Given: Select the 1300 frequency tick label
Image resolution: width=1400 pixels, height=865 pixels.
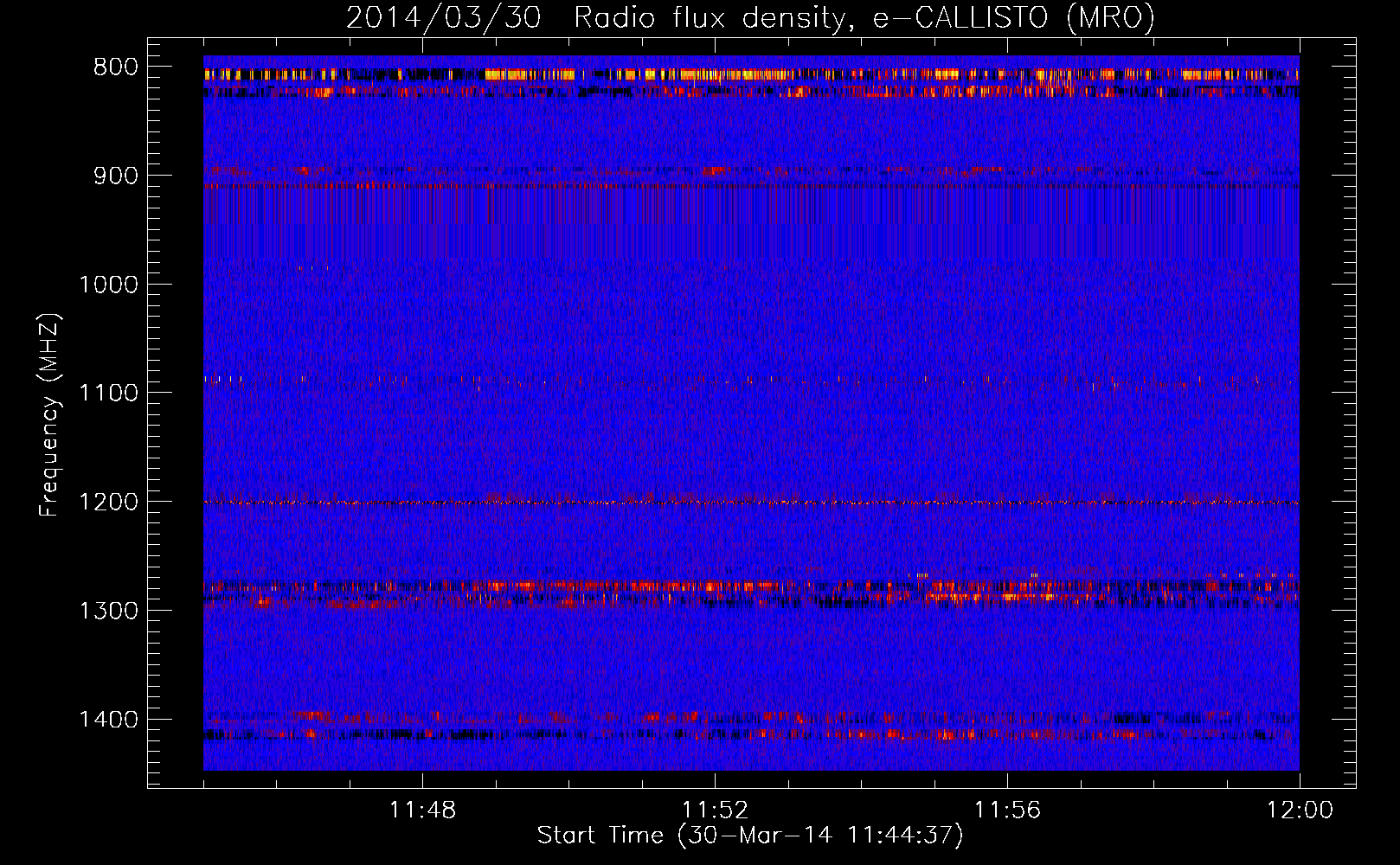Looking at the screenshot, I should [108, 611].
